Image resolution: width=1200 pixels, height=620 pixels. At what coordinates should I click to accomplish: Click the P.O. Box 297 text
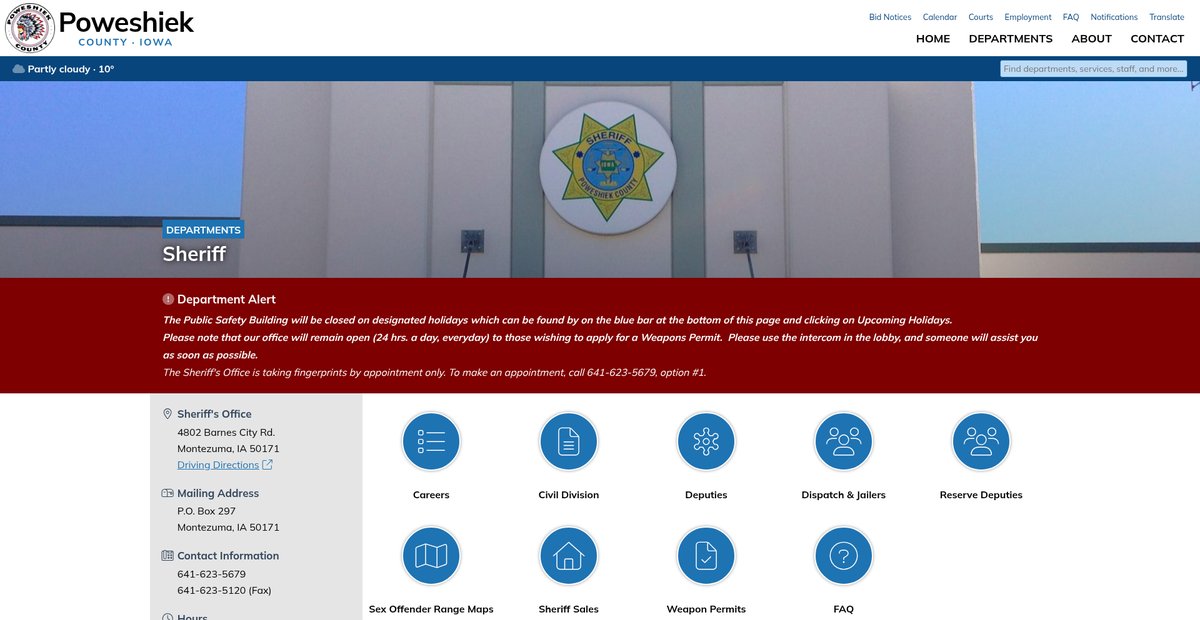[206, 511]
